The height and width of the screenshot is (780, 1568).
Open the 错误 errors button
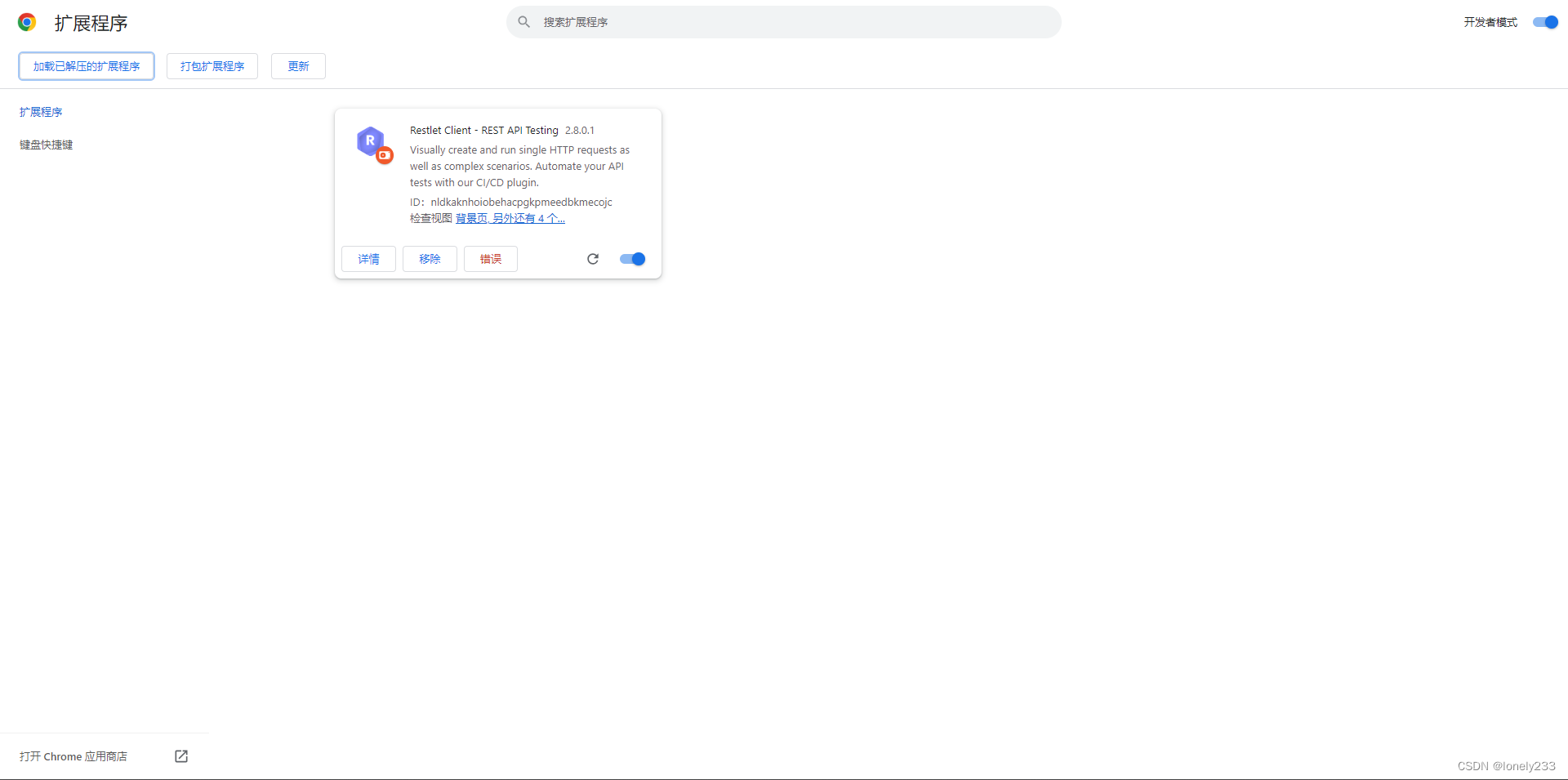coord(491,259)
